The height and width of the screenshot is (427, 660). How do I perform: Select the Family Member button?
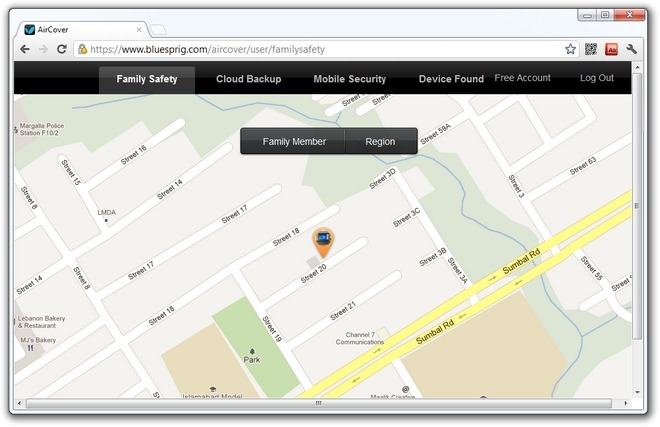pyautogui.click(x=293, y=141)
